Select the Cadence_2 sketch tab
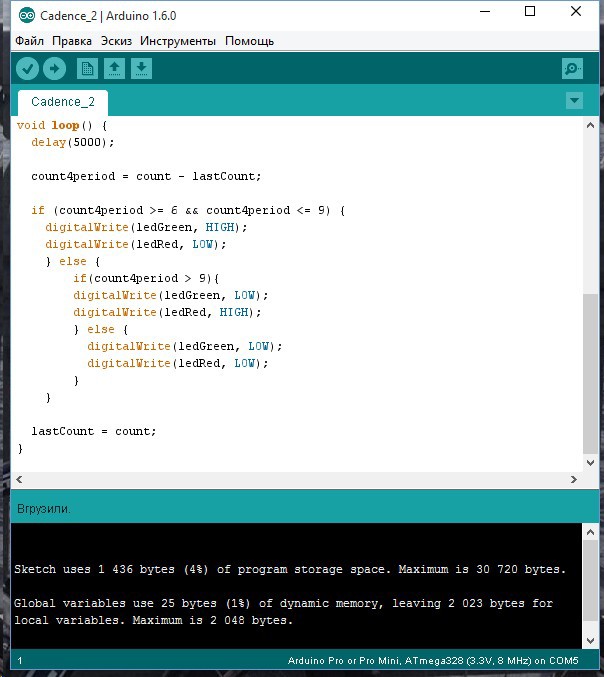This screenshot has width=604, height=677. (63, 102)
